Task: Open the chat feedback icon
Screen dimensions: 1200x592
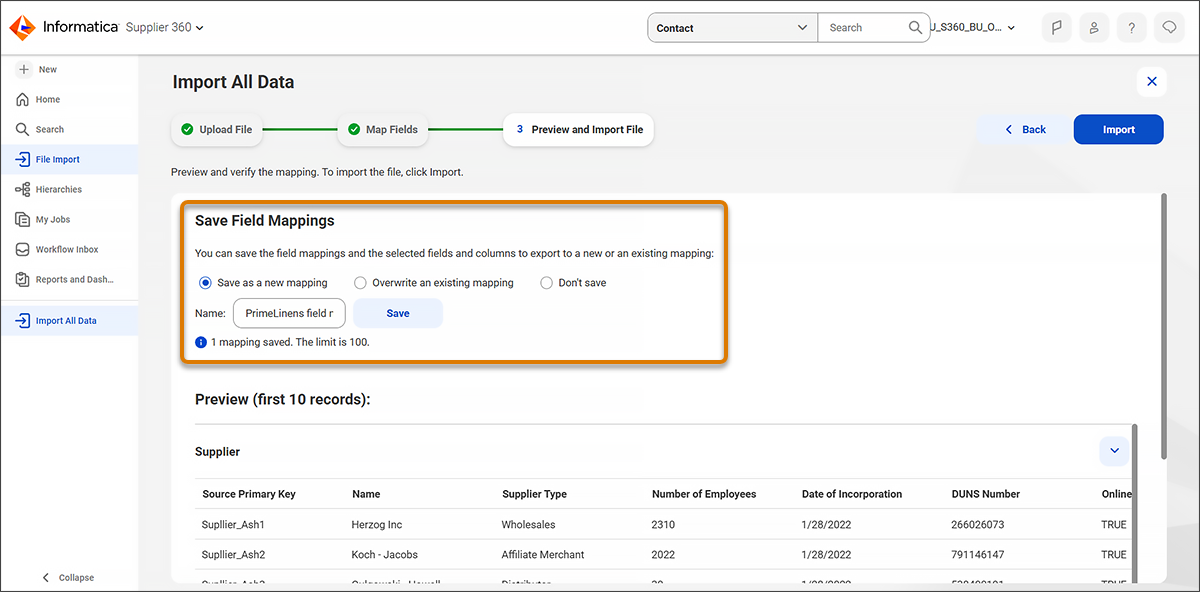Action: coord(1168,28)
